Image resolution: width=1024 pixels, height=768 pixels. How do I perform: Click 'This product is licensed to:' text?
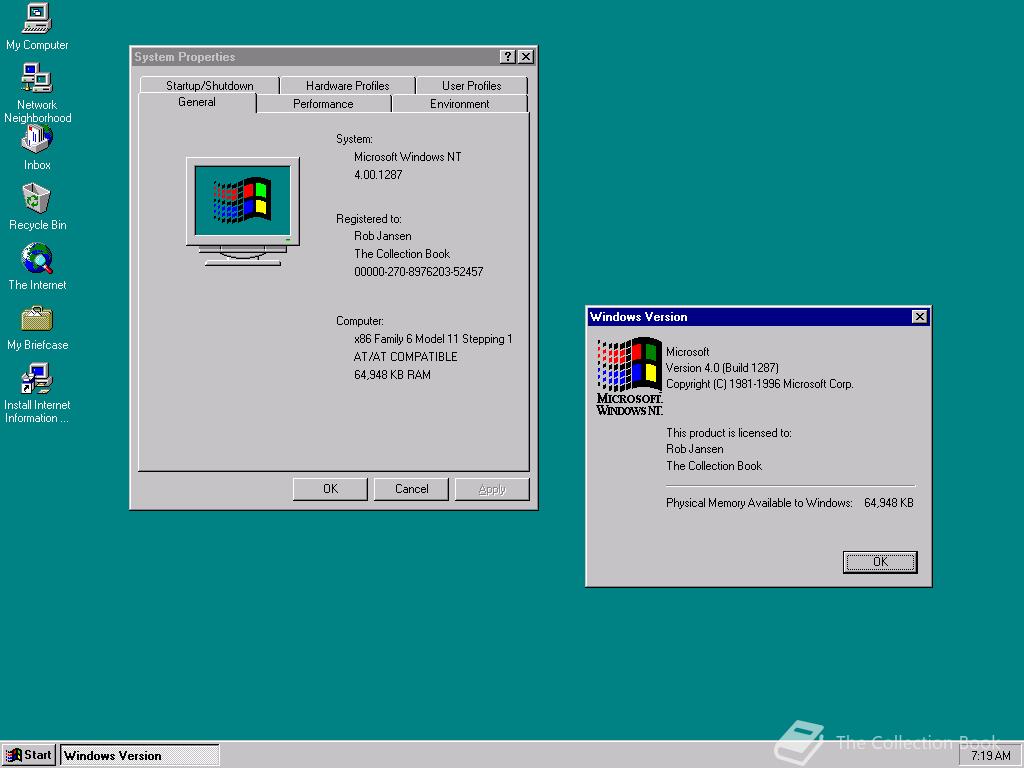coord(729,432)
